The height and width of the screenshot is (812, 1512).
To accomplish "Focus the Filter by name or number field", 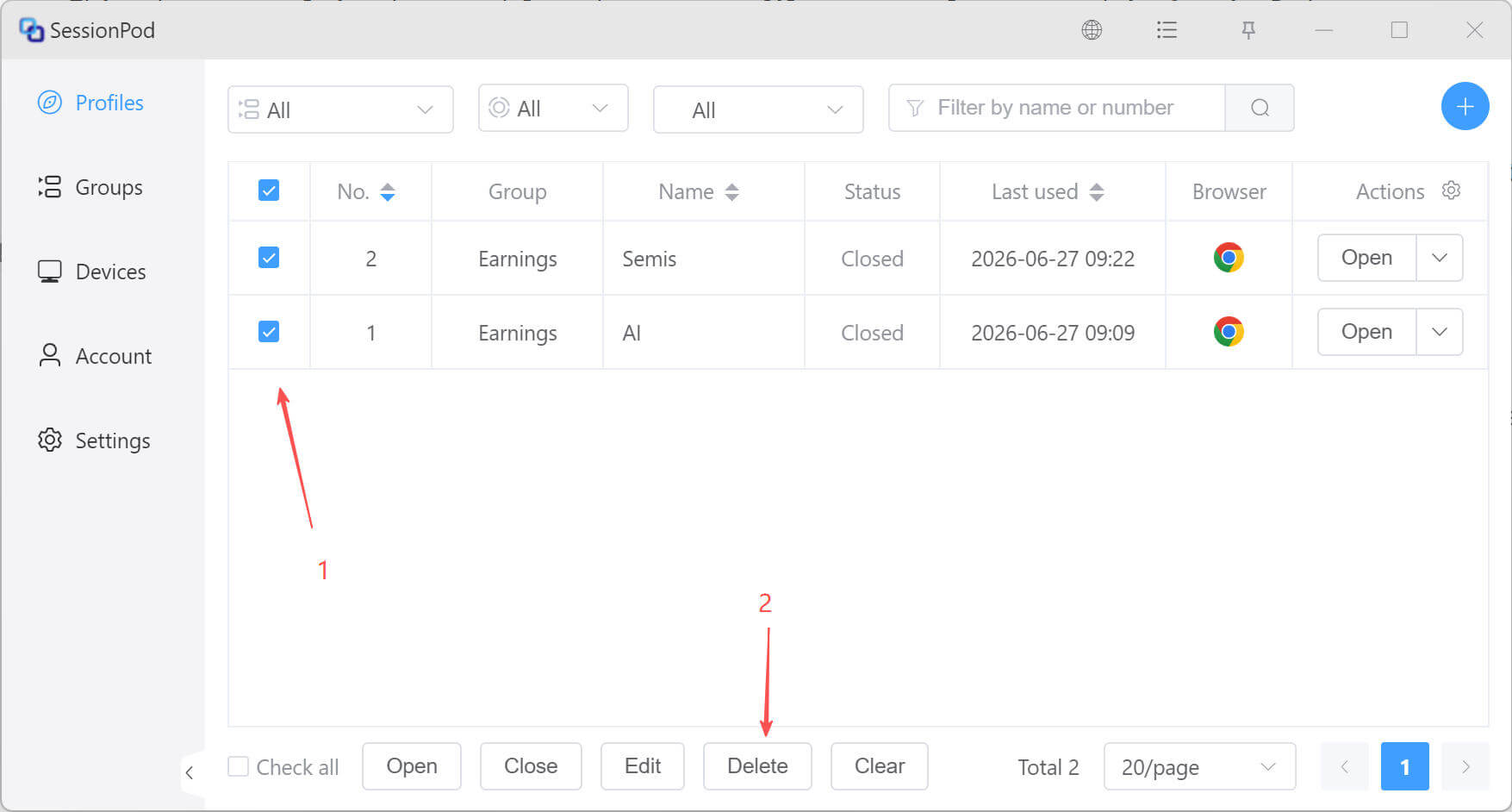I will (1057, 108).
